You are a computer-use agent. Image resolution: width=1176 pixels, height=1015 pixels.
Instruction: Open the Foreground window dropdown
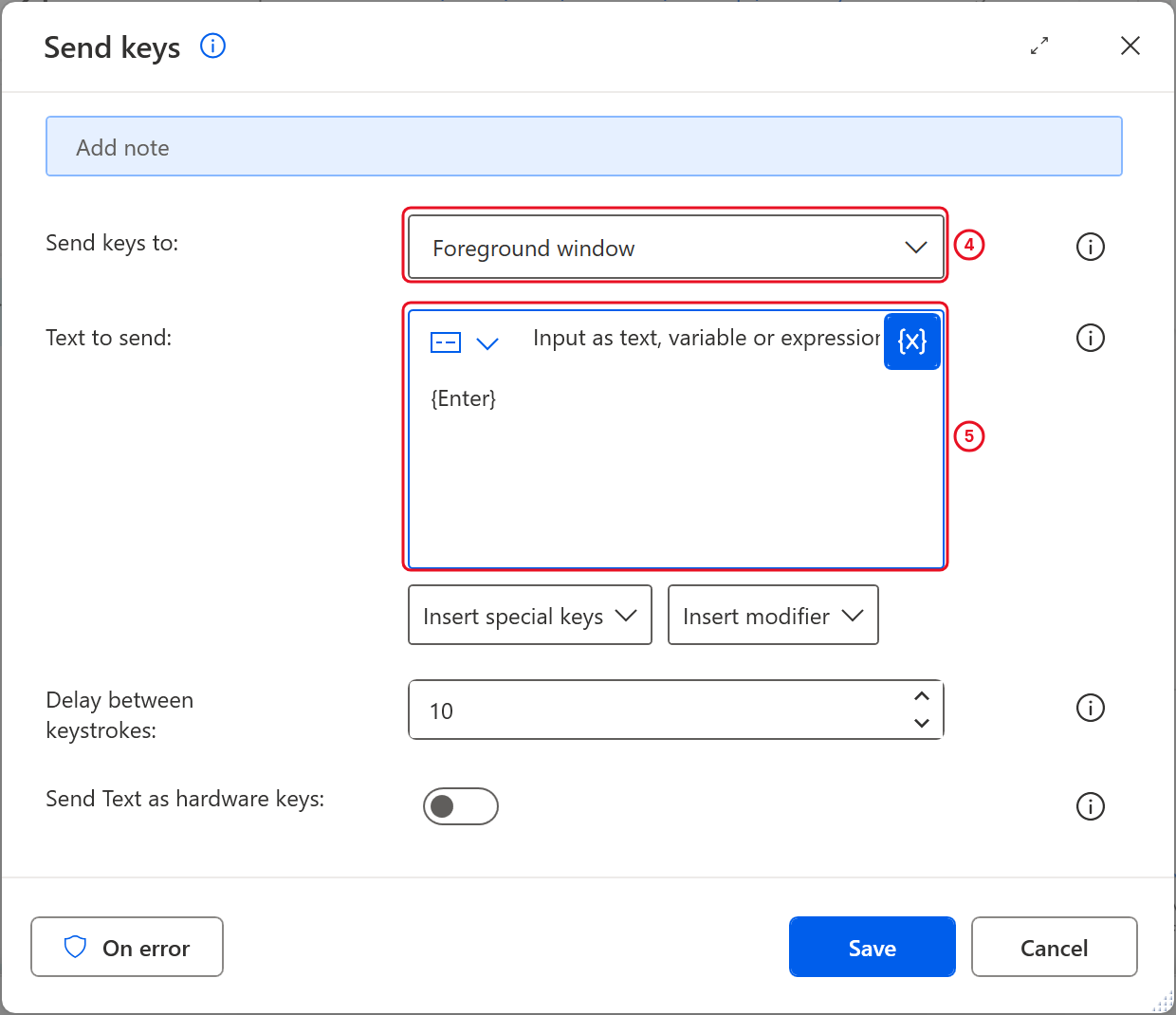click(675, 248)
